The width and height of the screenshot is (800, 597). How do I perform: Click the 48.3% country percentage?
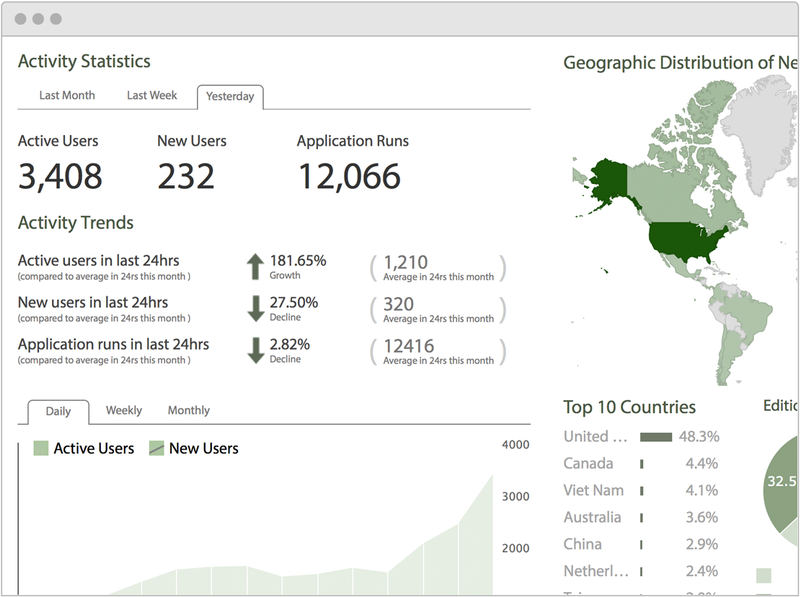[x=699, y=437]
